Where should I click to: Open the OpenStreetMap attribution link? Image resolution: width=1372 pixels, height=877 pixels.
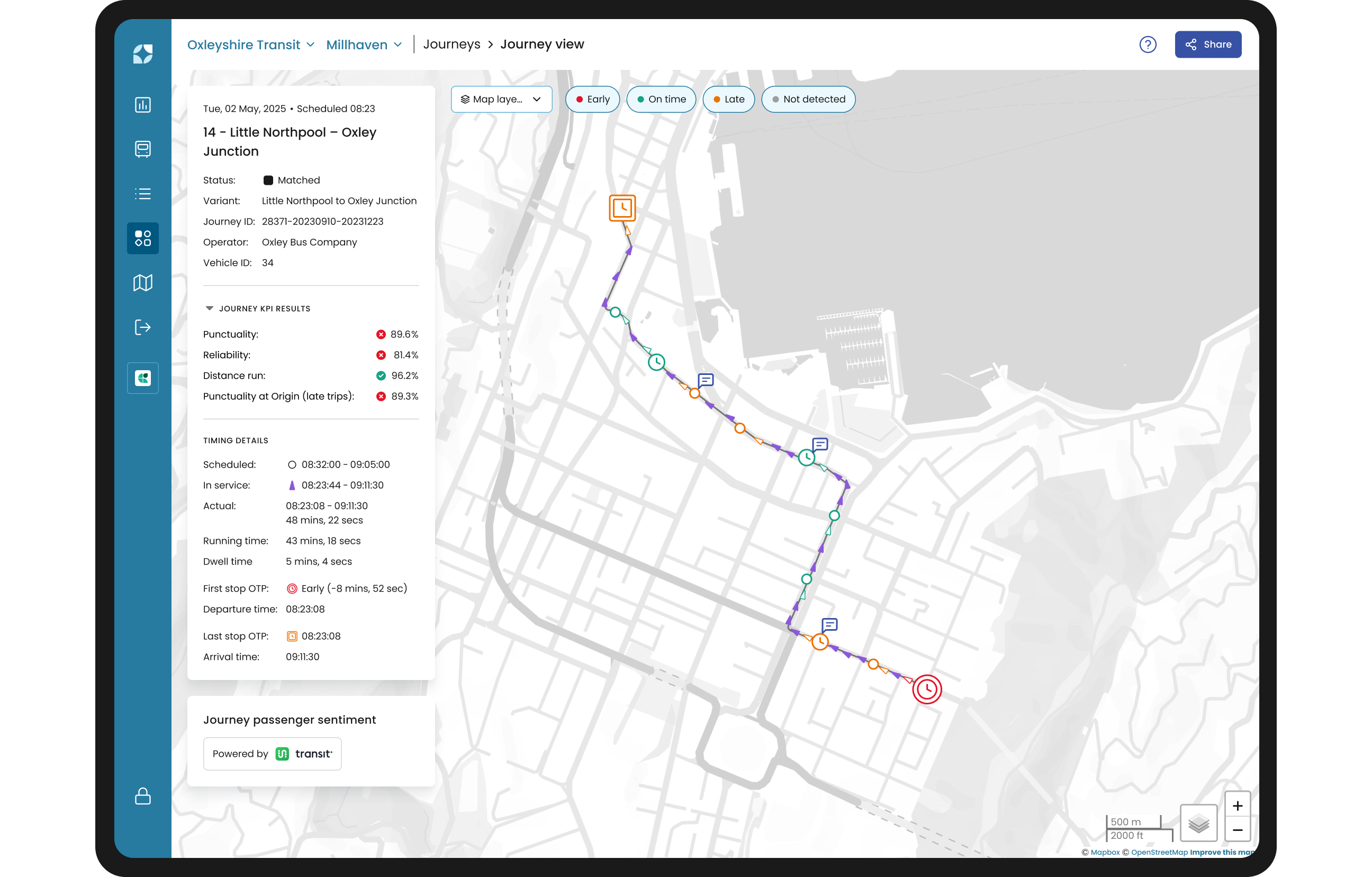coord(1159,852)
